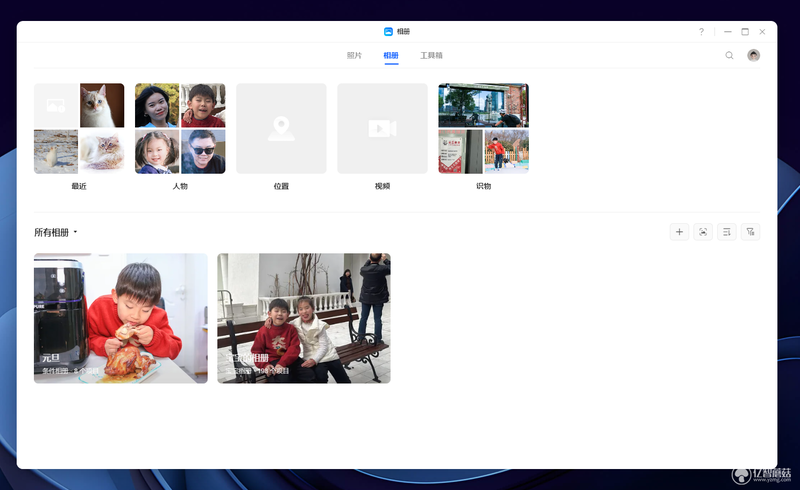Maximize the 相册 window
This screenshot has height=490, width=800.
pos(745,32)
